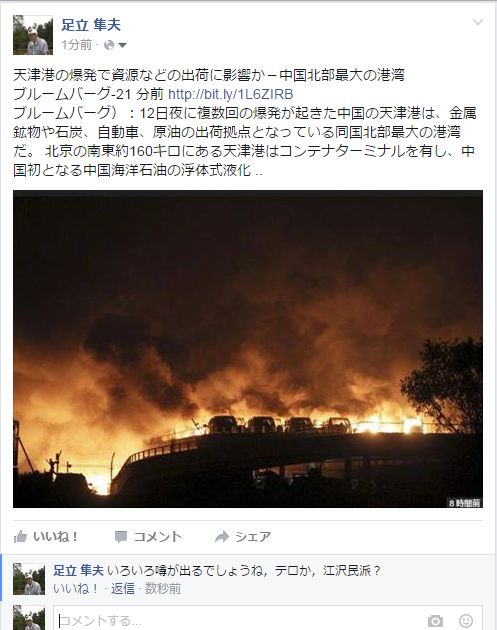Click the share arrow icon
Viewport: 497px width, 630px height.
(x=222, y=537)
